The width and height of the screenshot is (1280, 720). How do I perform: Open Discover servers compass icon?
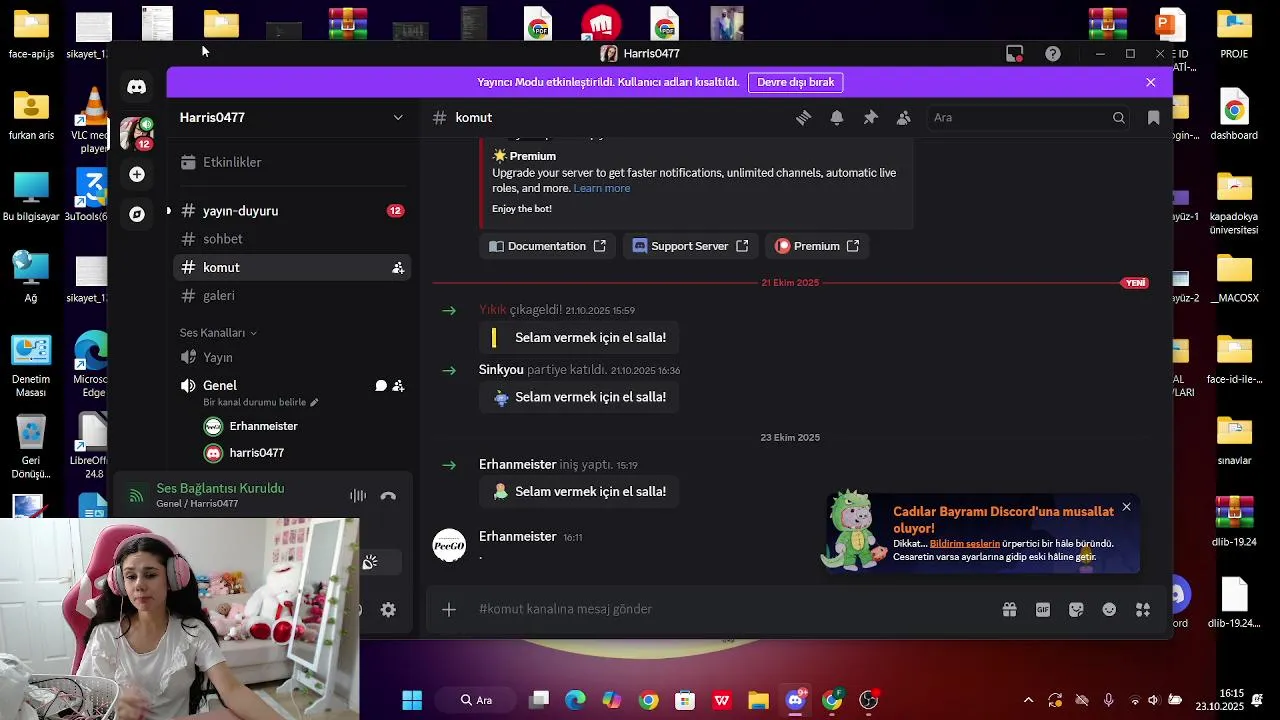(137, 214)
